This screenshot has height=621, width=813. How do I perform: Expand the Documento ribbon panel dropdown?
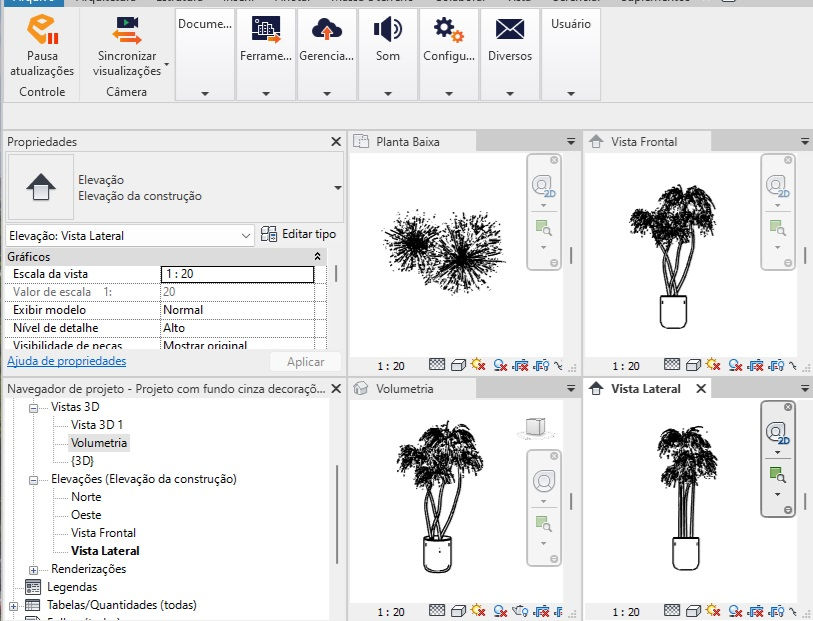(x=205, y=94)
